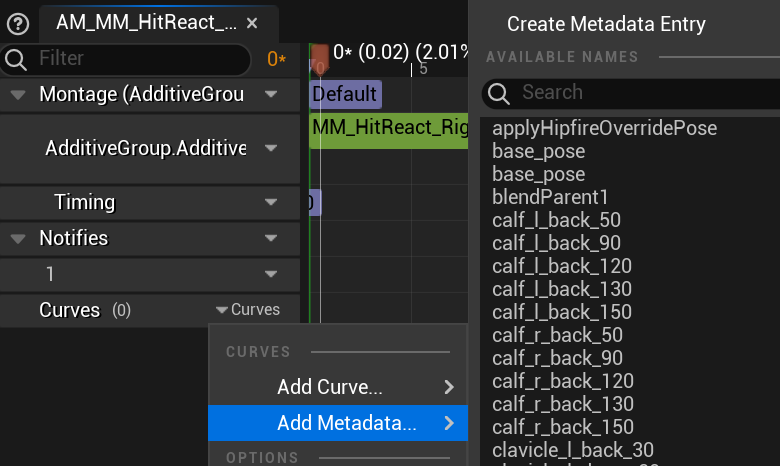The width and height of the screenshot is (780, 466).
Task: Choose Add Curve from context menu
Action: (330, 387)
